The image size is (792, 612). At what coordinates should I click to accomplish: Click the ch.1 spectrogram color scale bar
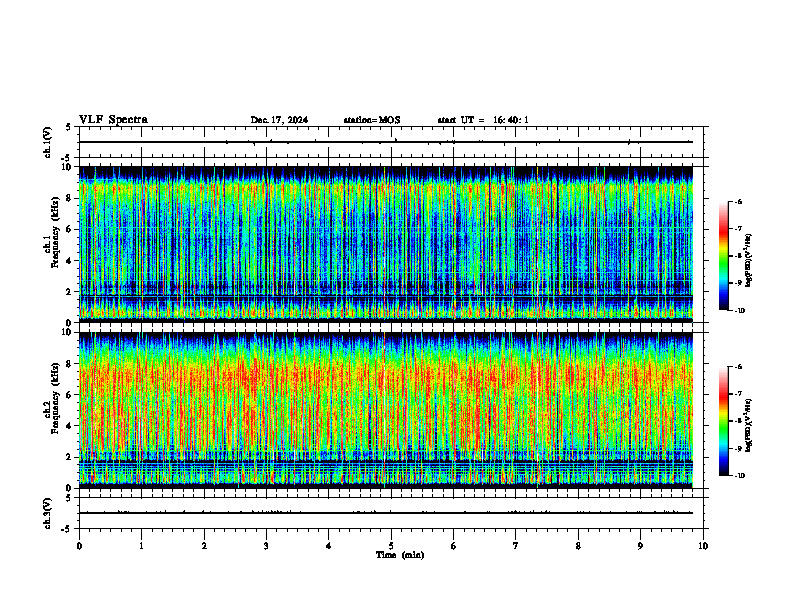tap(723, 256)
